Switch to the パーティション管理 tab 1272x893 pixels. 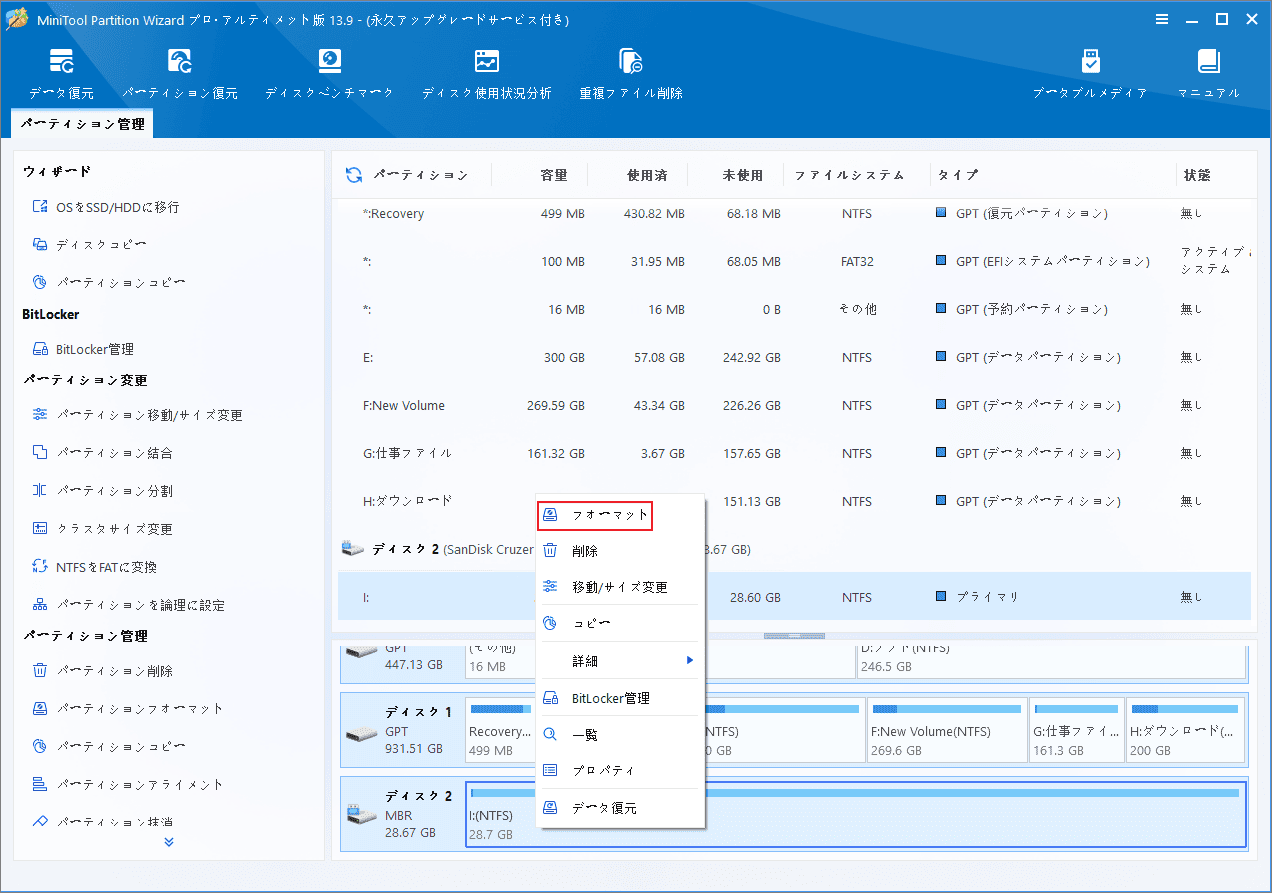[x=83, y=125]
